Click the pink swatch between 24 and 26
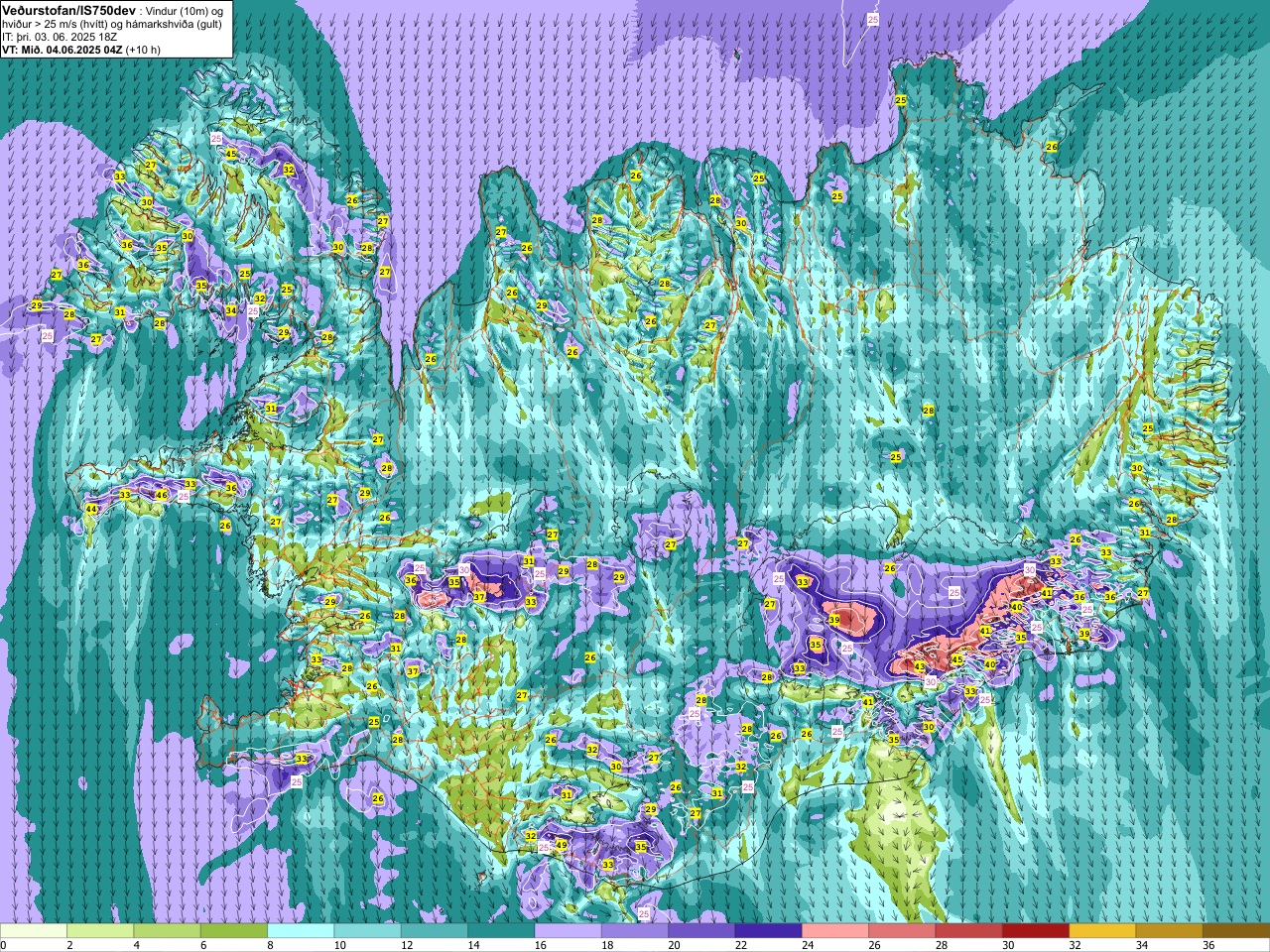 coord(835,931)
